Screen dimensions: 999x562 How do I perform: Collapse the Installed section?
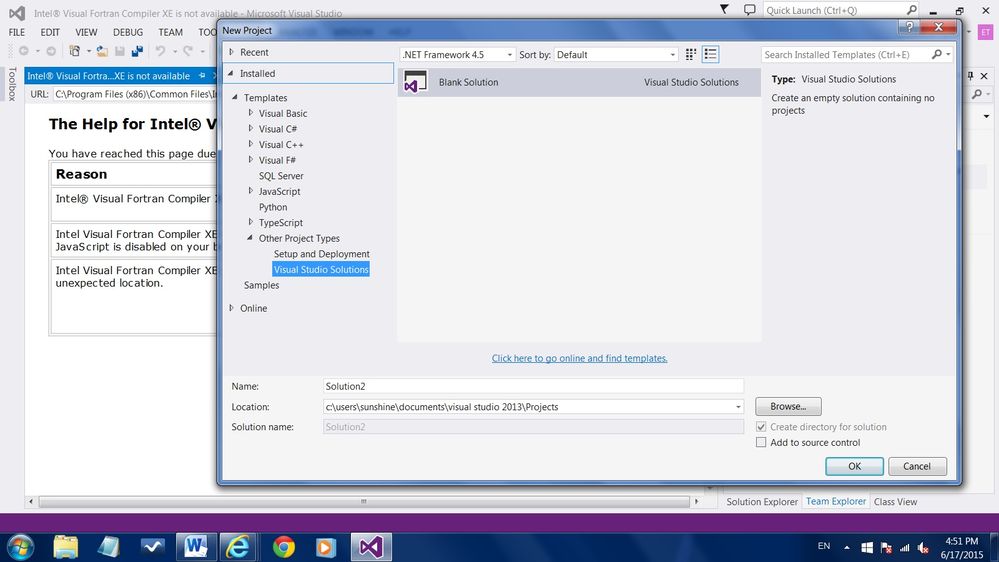click(x=231, y=73)
